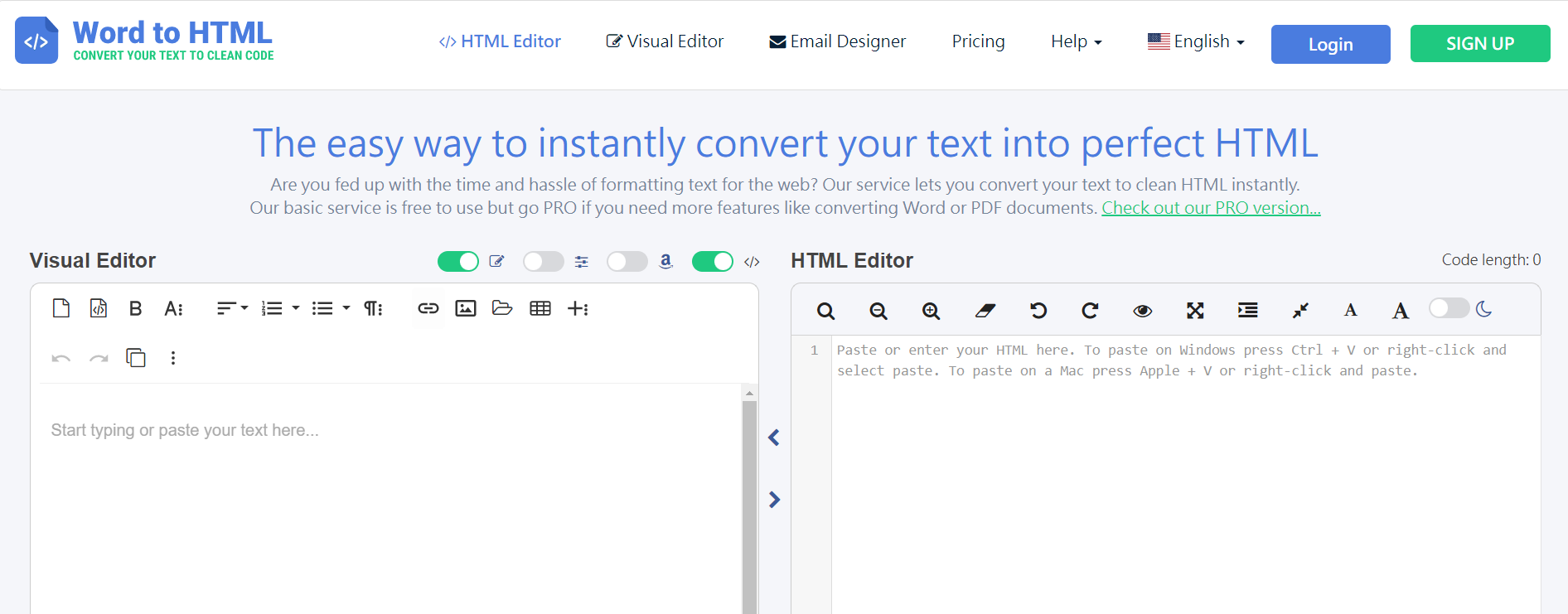The height and width of the screenshot is (614, 1568).
Task: Click the undo arrow in Visual Editor
Action: [x=61, y=358]
